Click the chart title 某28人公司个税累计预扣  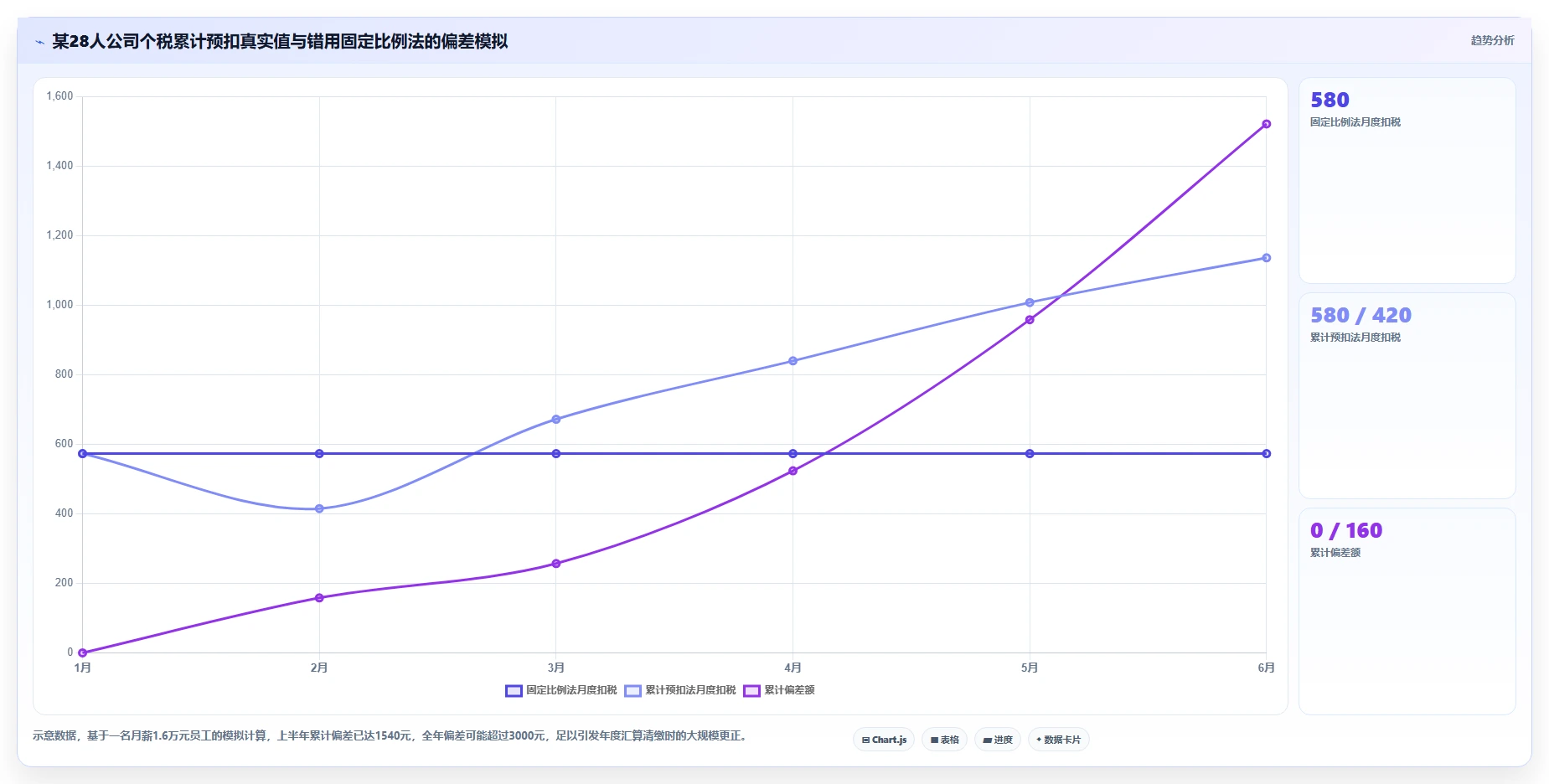280,42
